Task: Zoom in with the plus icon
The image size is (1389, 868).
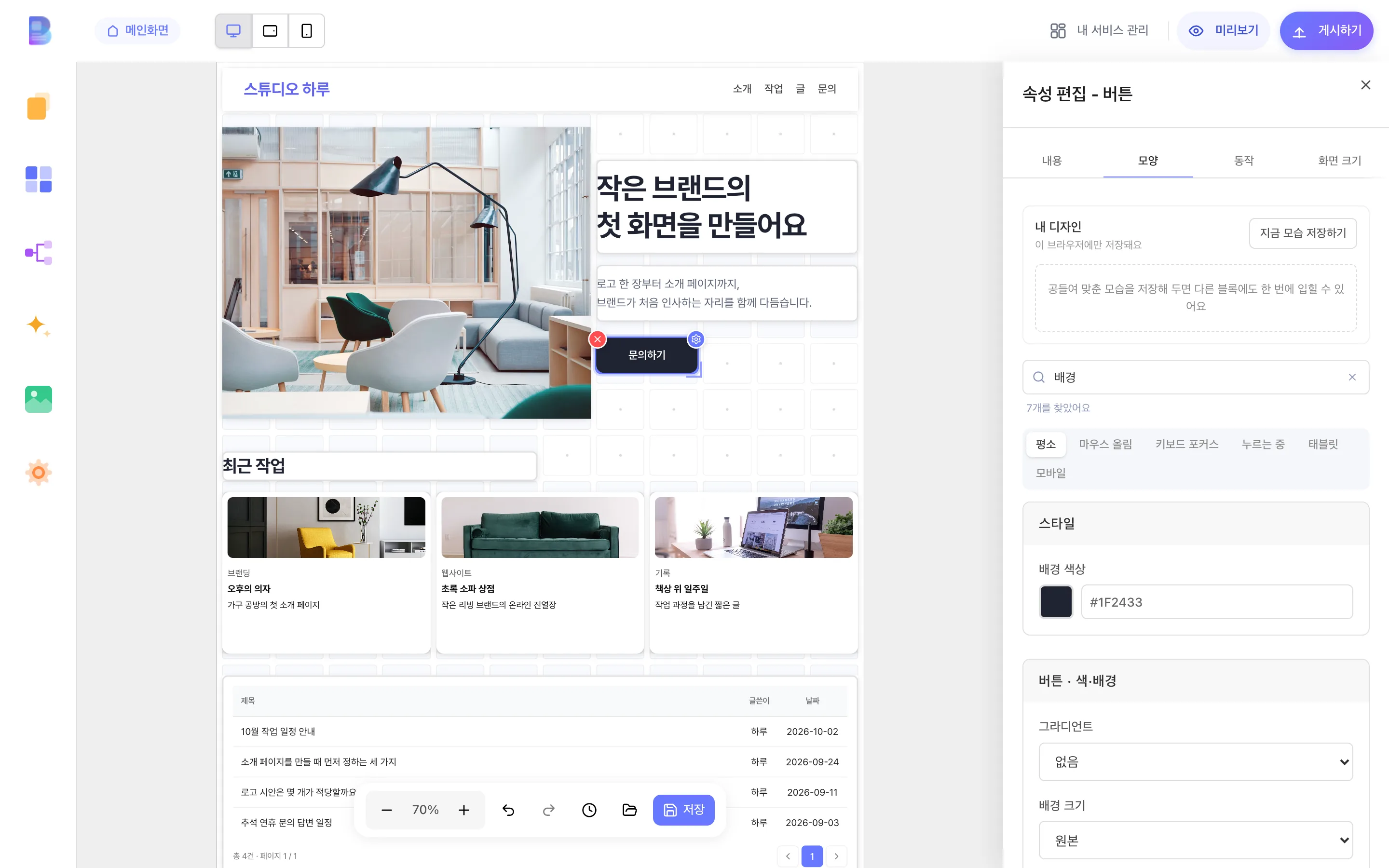Action: (x=464, y=810)
